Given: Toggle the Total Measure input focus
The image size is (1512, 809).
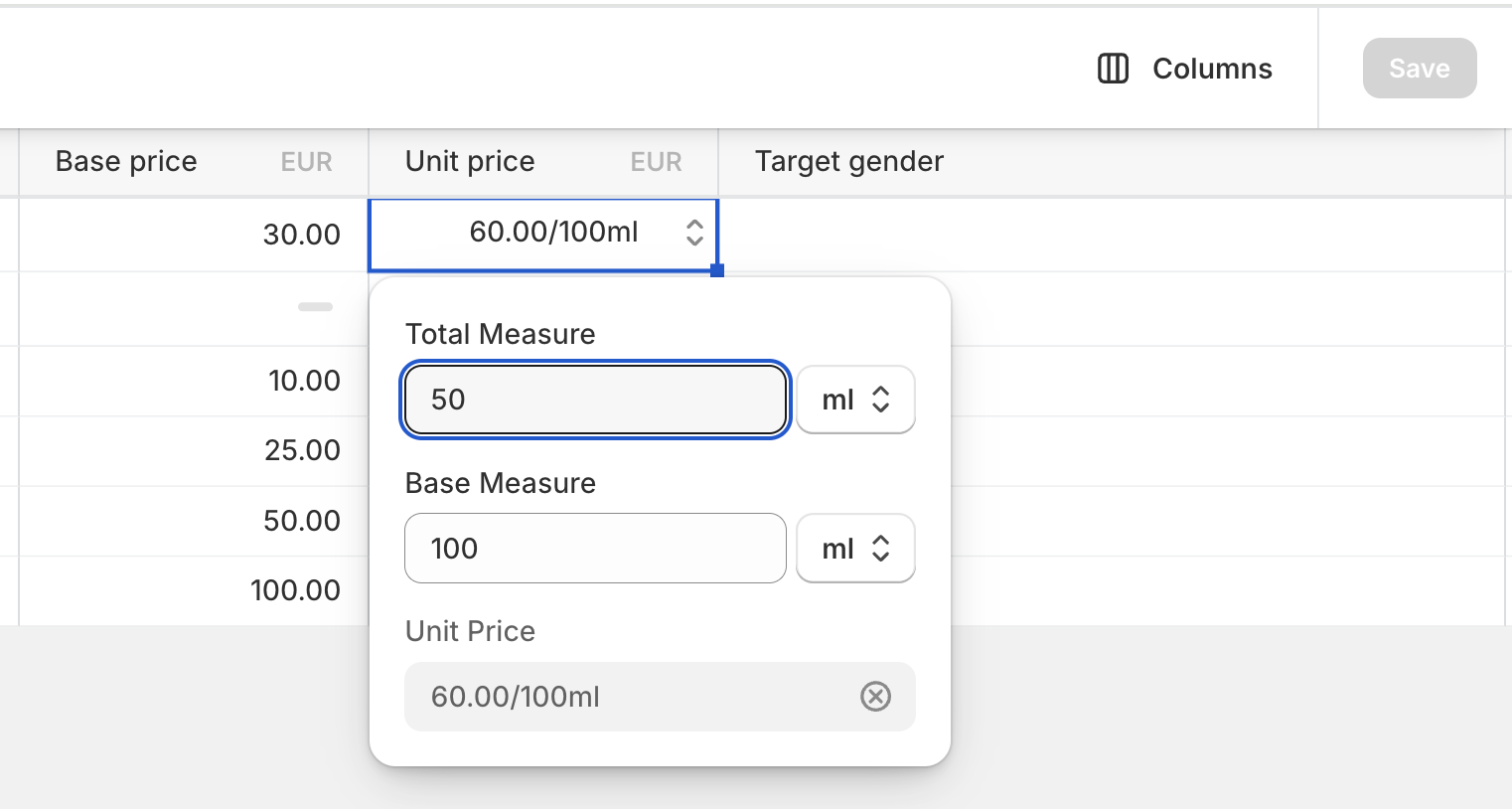Looking at the screenshot, I should [594, 400].
